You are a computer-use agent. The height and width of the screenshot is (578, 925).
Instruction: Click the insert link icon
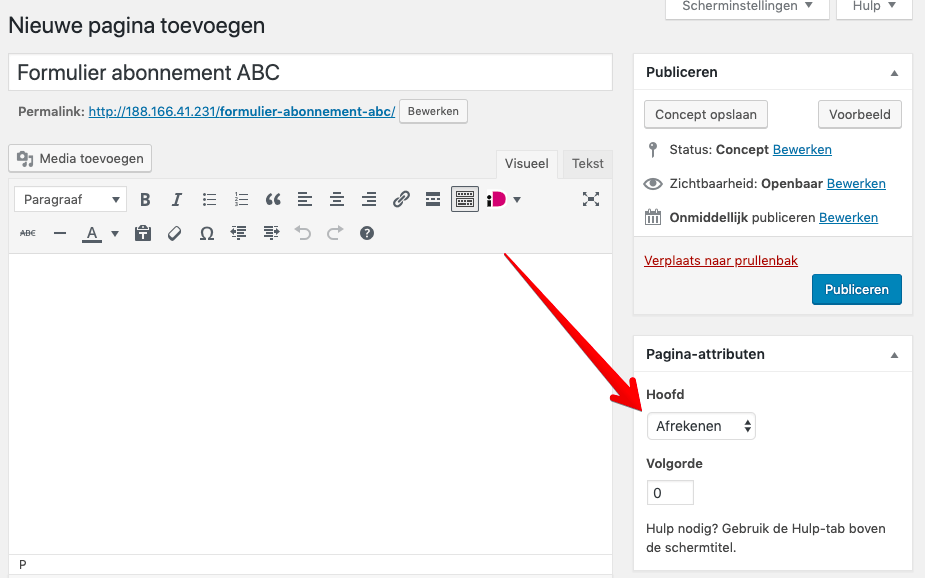click(401, 199)
